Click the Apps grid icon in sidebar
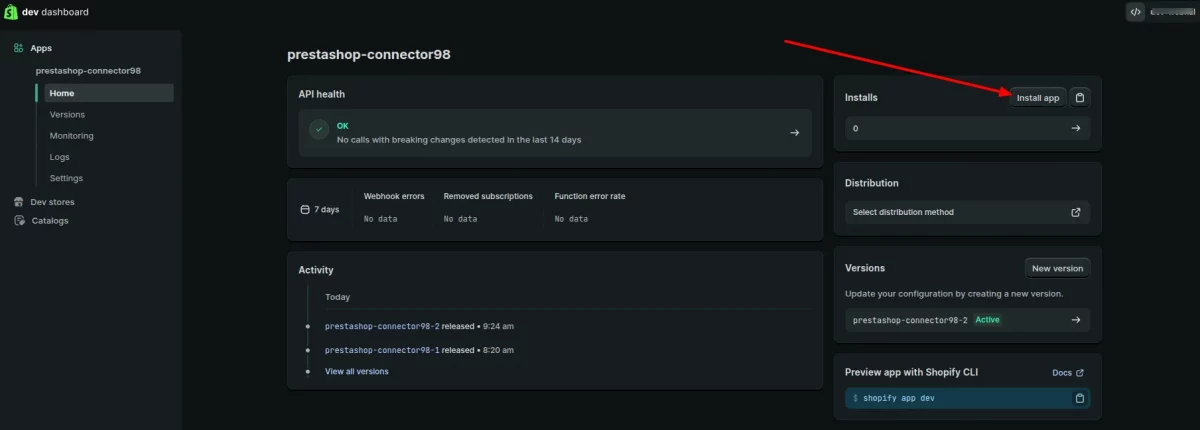The width and height of the screenshot is (1200, 430). [19, 48]
